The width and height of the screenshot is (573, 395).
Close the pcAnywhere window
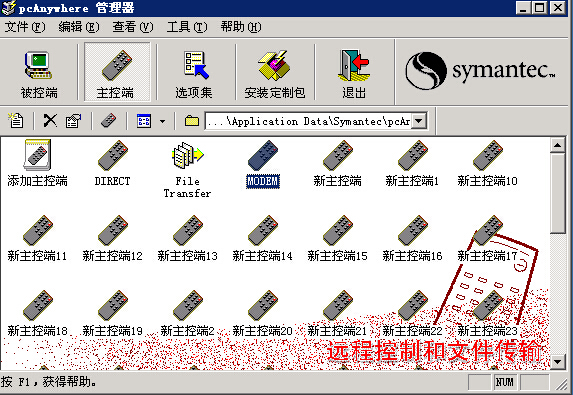point(558,7)
